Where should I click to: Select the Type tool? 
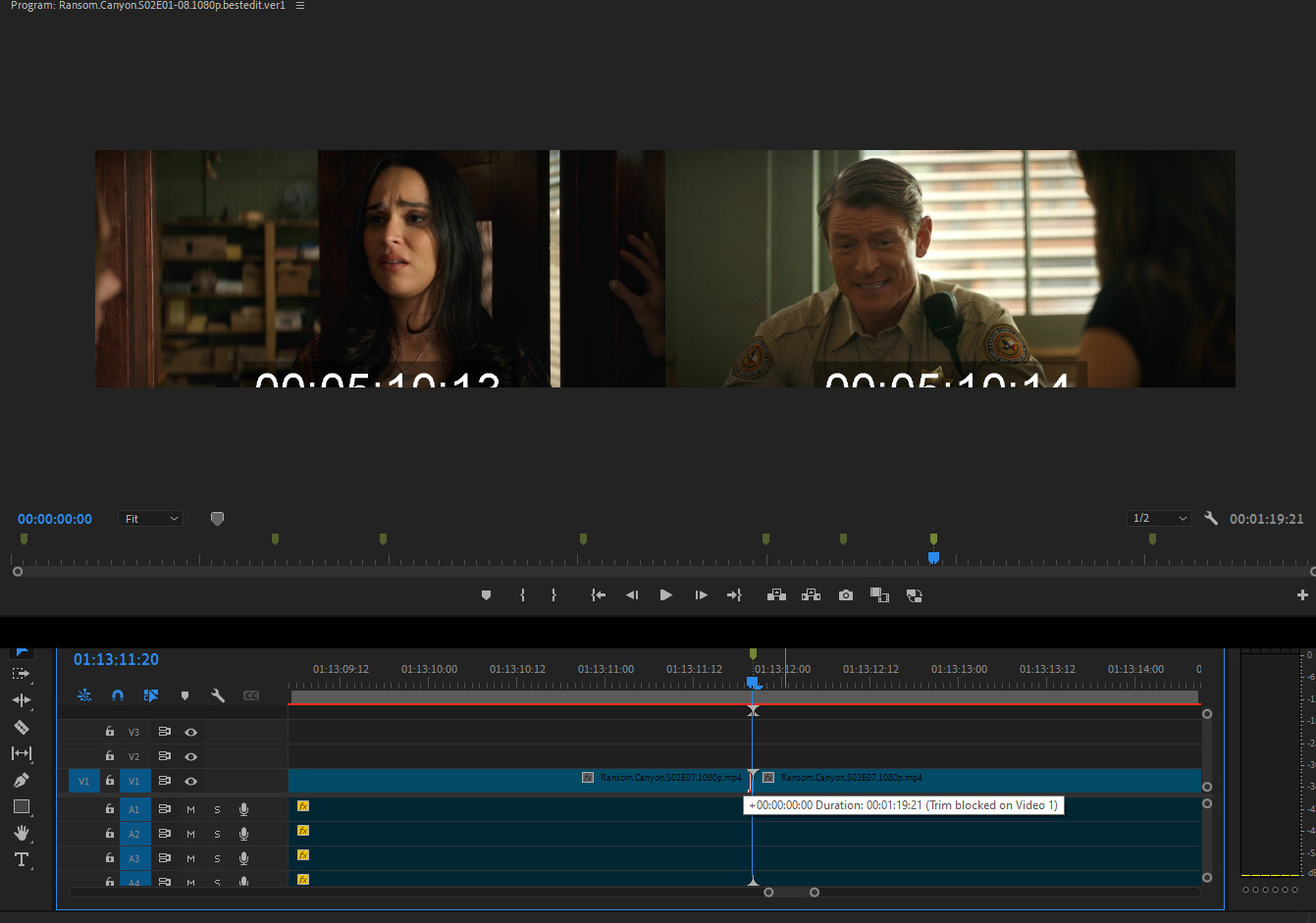[21, 859]
